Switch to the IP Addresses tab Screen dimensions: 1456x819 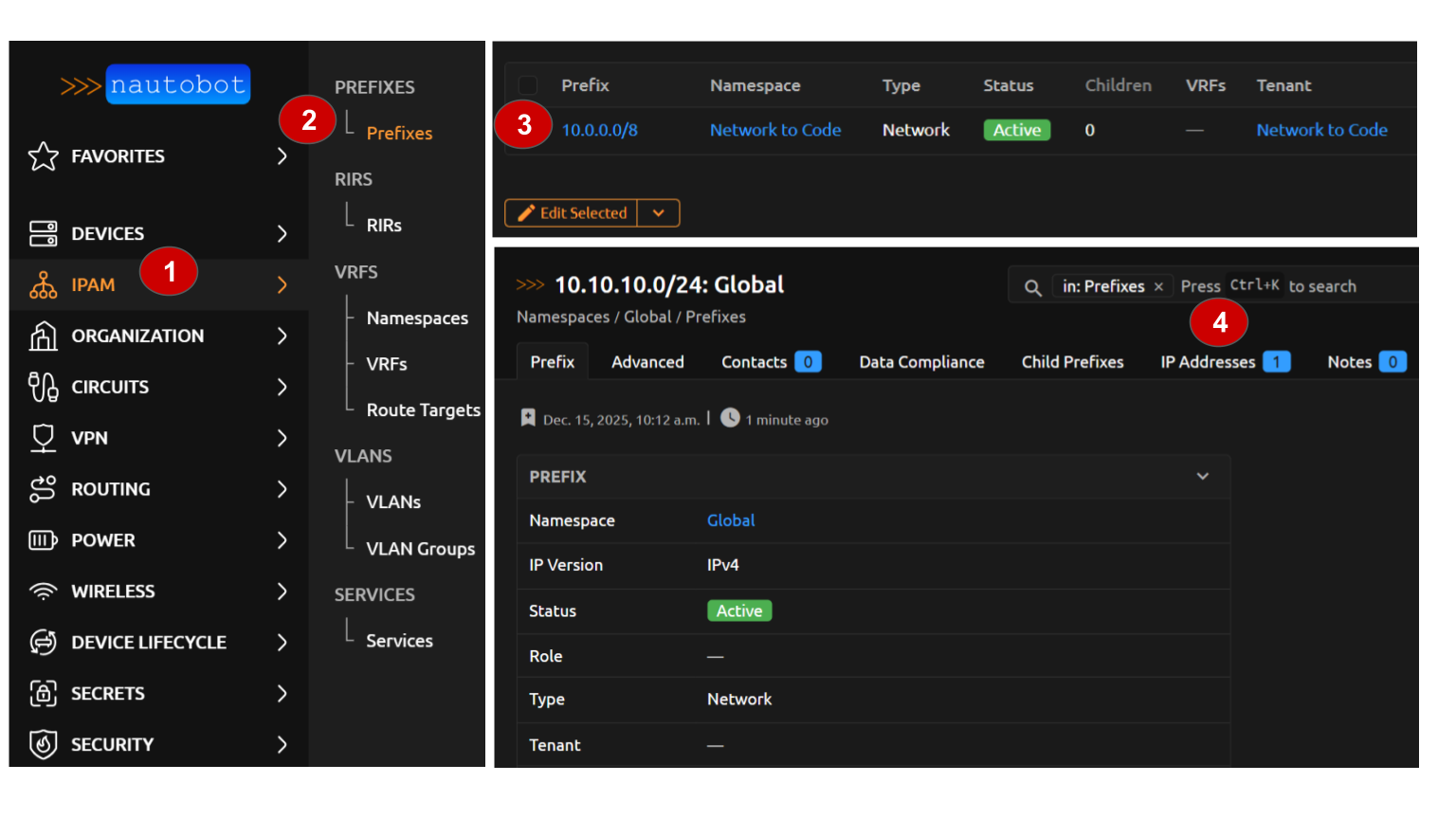pos(1208,362)
